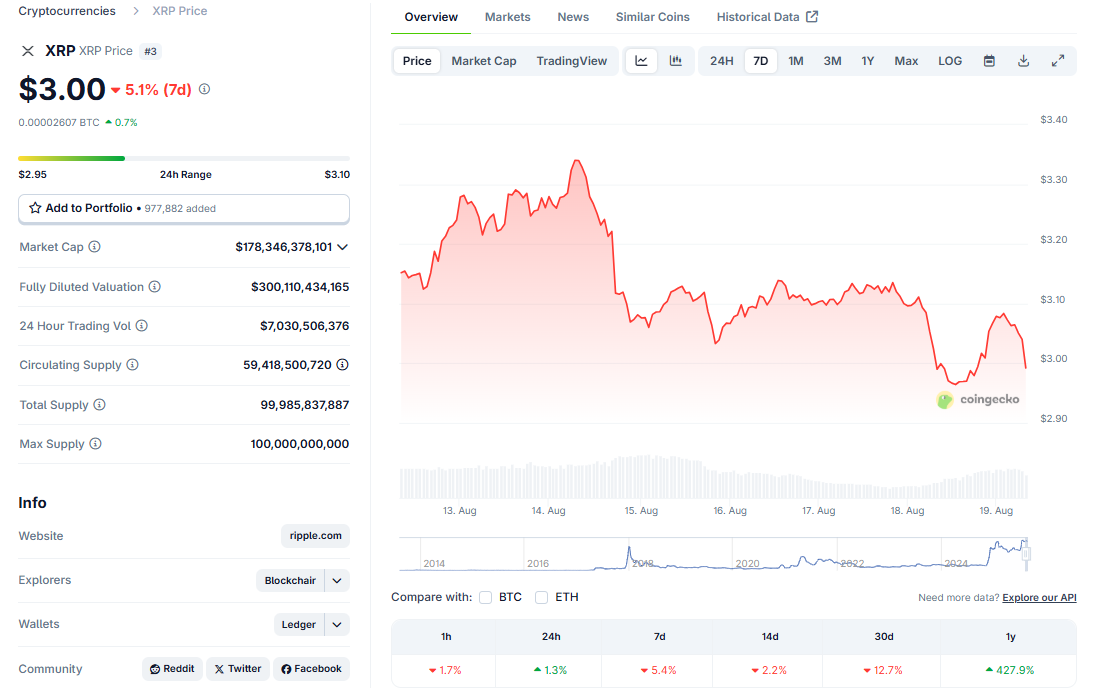Screen dimensions: 1098x688
Task: Expand chart to fullscreen
Action: tap(1058, 61)
